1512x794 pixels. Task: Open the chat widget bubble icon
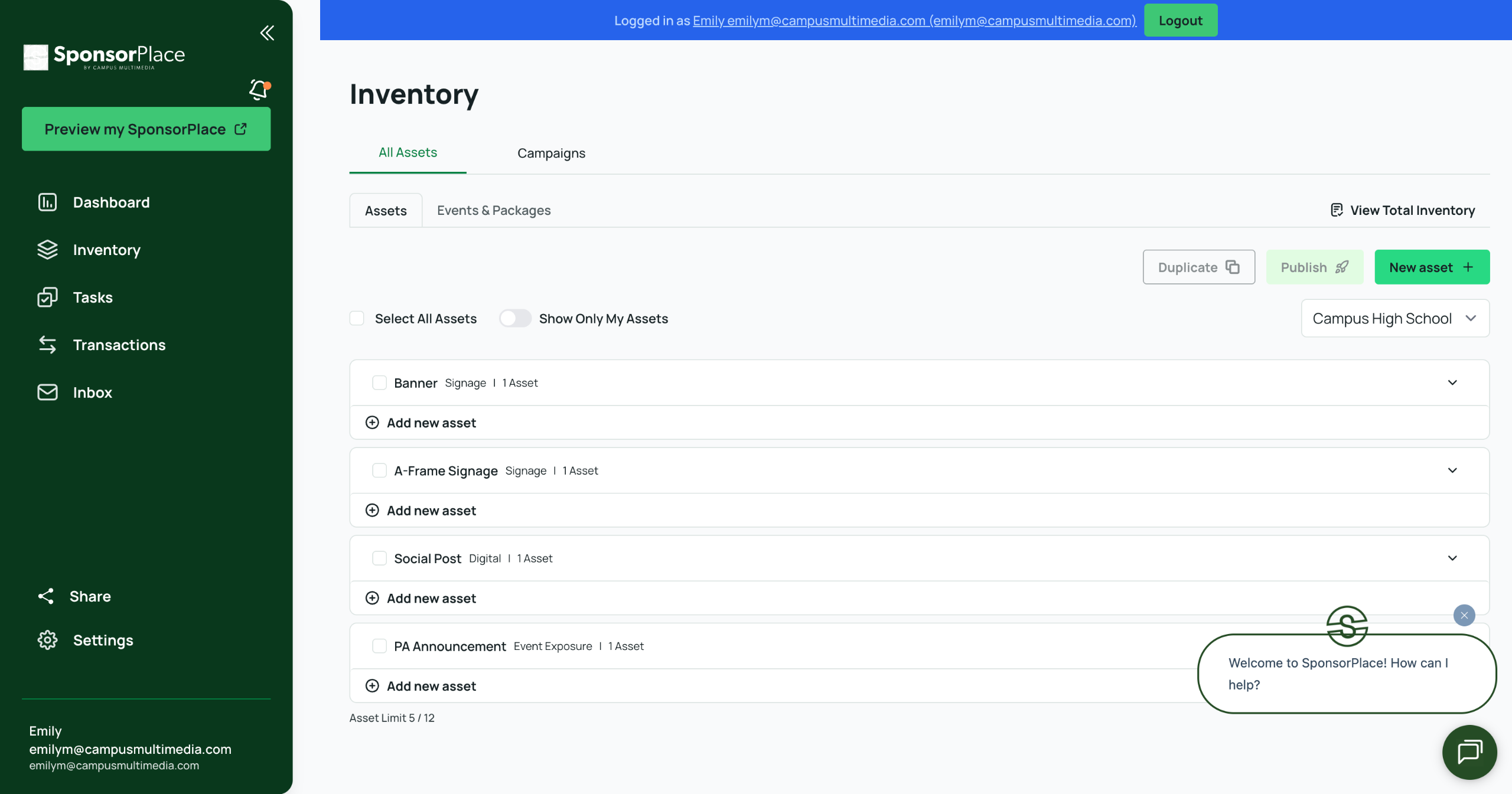coord(1469,753)
